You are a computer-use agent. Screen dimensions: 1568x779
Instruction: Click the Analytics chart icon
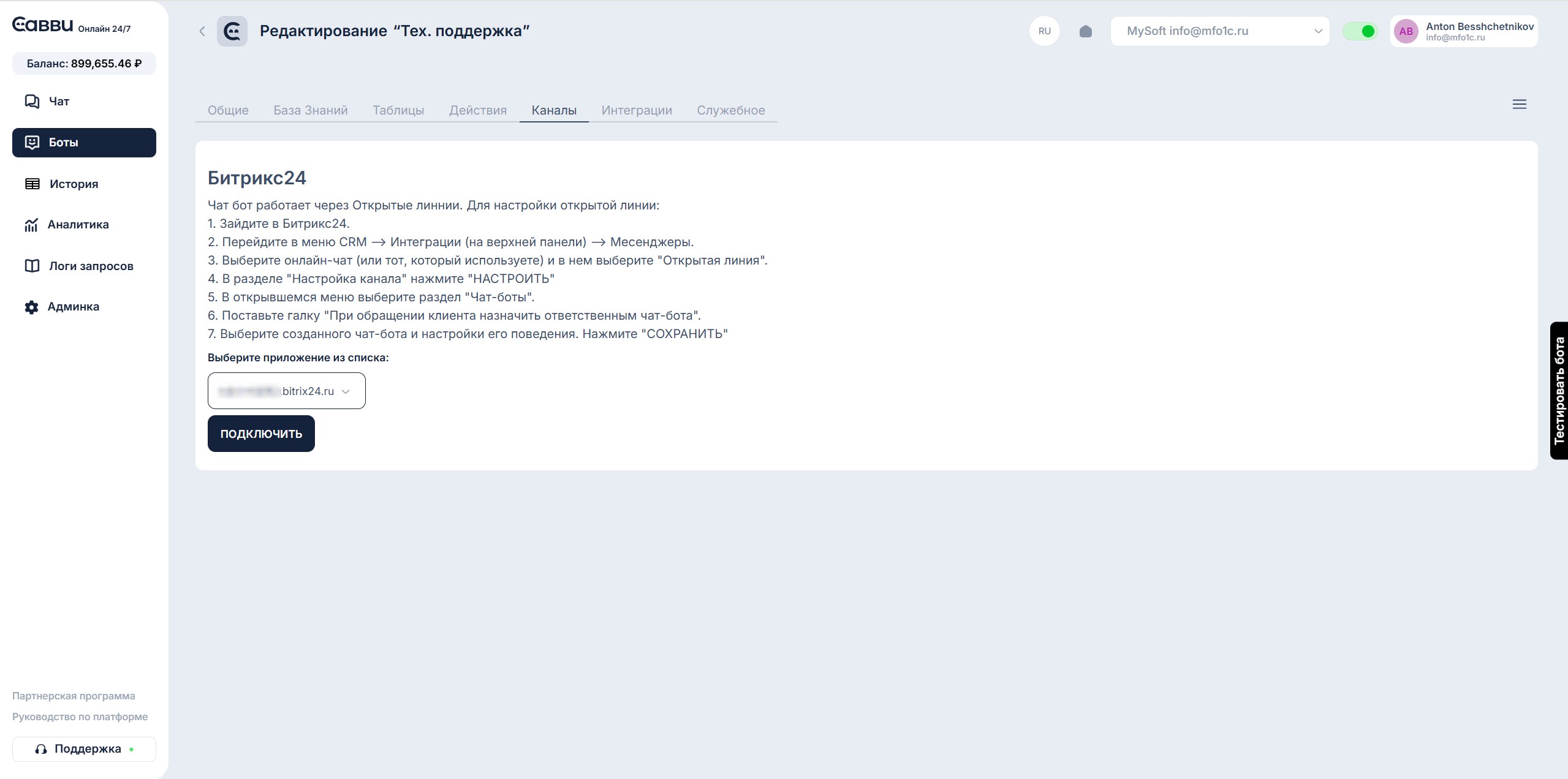(31, 225)
